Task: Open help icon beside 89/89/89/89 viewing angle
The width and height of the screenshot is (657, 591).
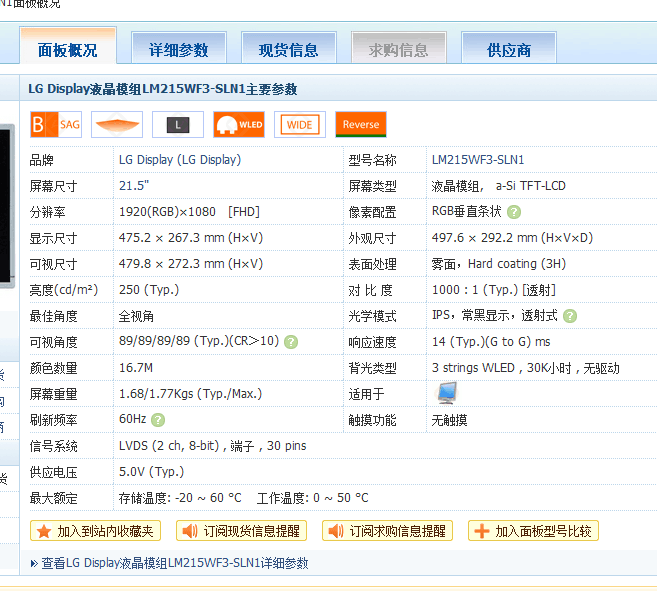Action: pos(291,342)
